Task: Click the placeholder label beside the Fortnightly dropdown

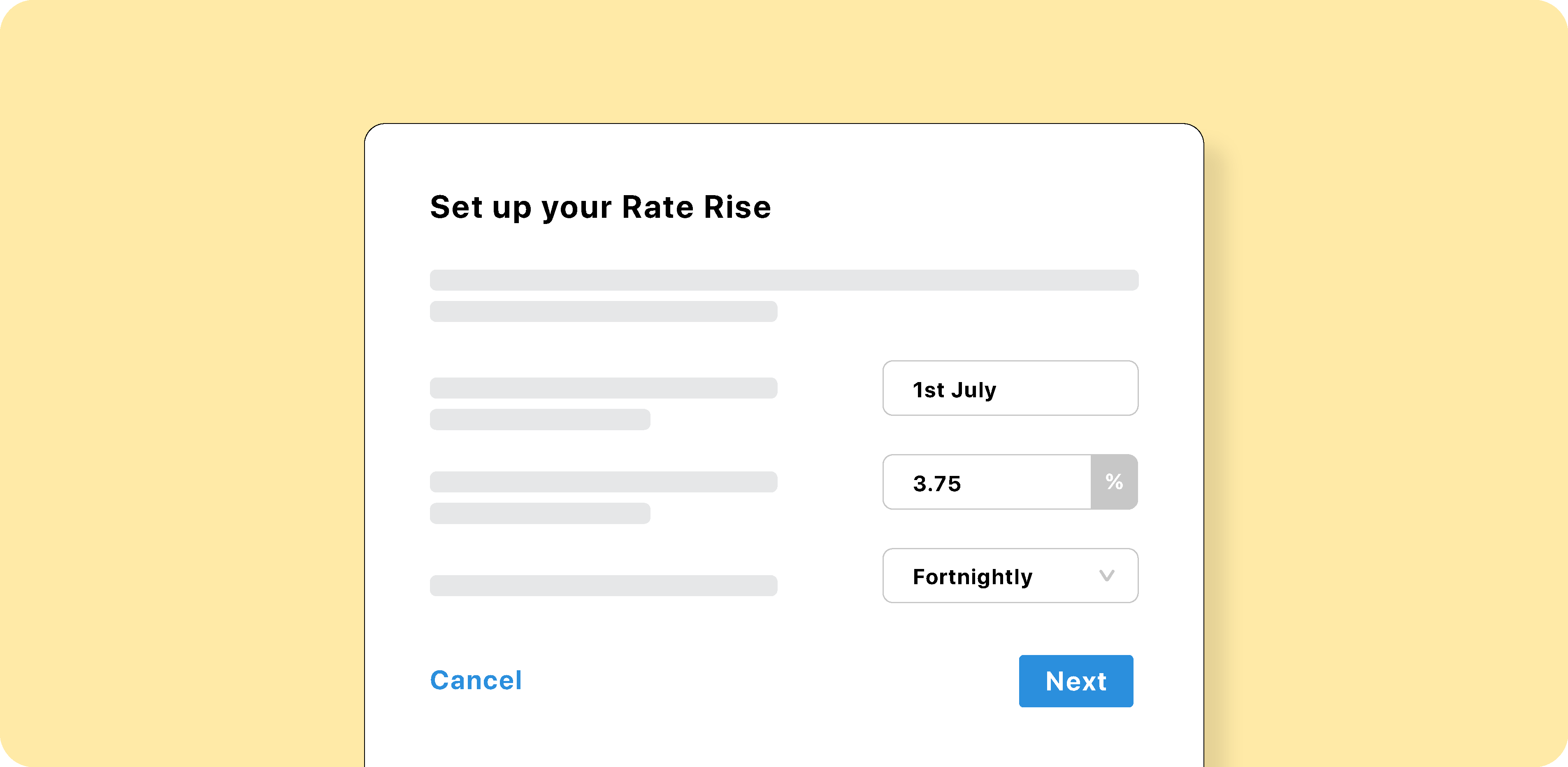Action: 603,586
